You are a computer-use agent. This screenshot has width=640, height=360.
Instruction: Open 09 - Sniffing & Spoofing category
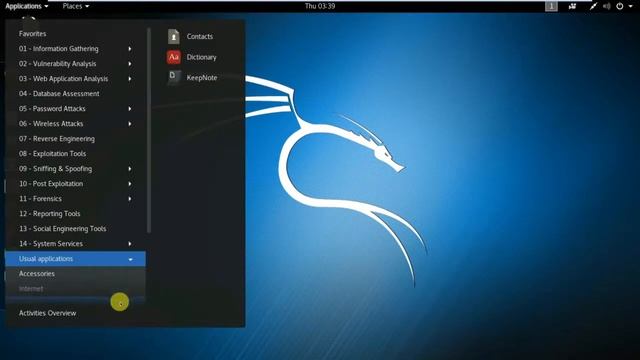click(x=55, y=169)
